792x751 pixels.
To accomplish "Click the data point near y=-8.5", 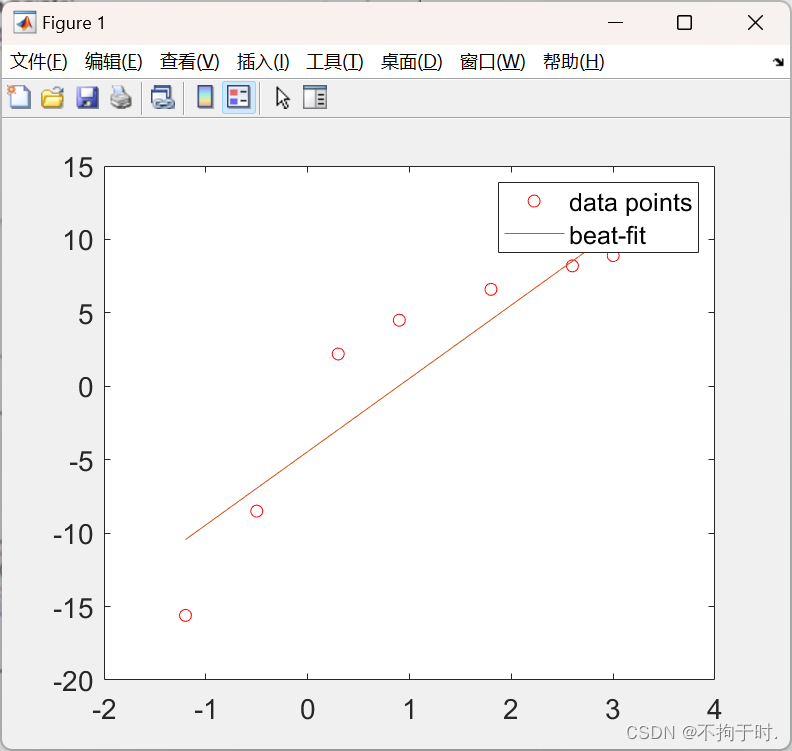I will (x=257, y=511).
